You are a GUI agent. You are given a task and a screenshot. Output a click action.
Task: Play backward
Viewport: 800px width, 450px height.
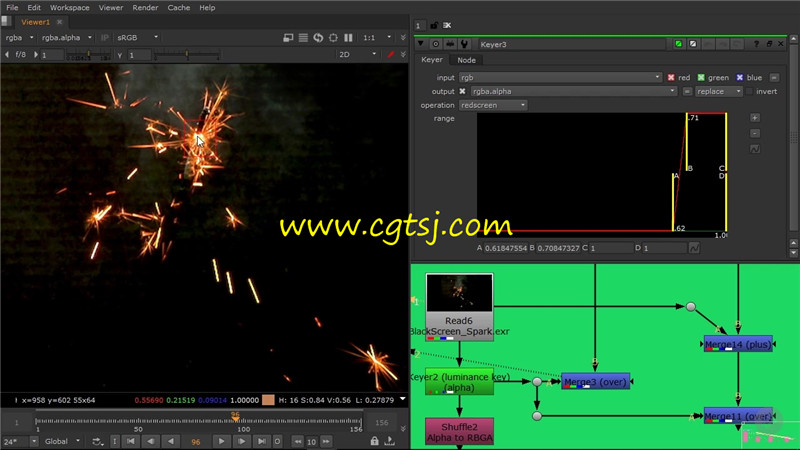tap(171, 441)
